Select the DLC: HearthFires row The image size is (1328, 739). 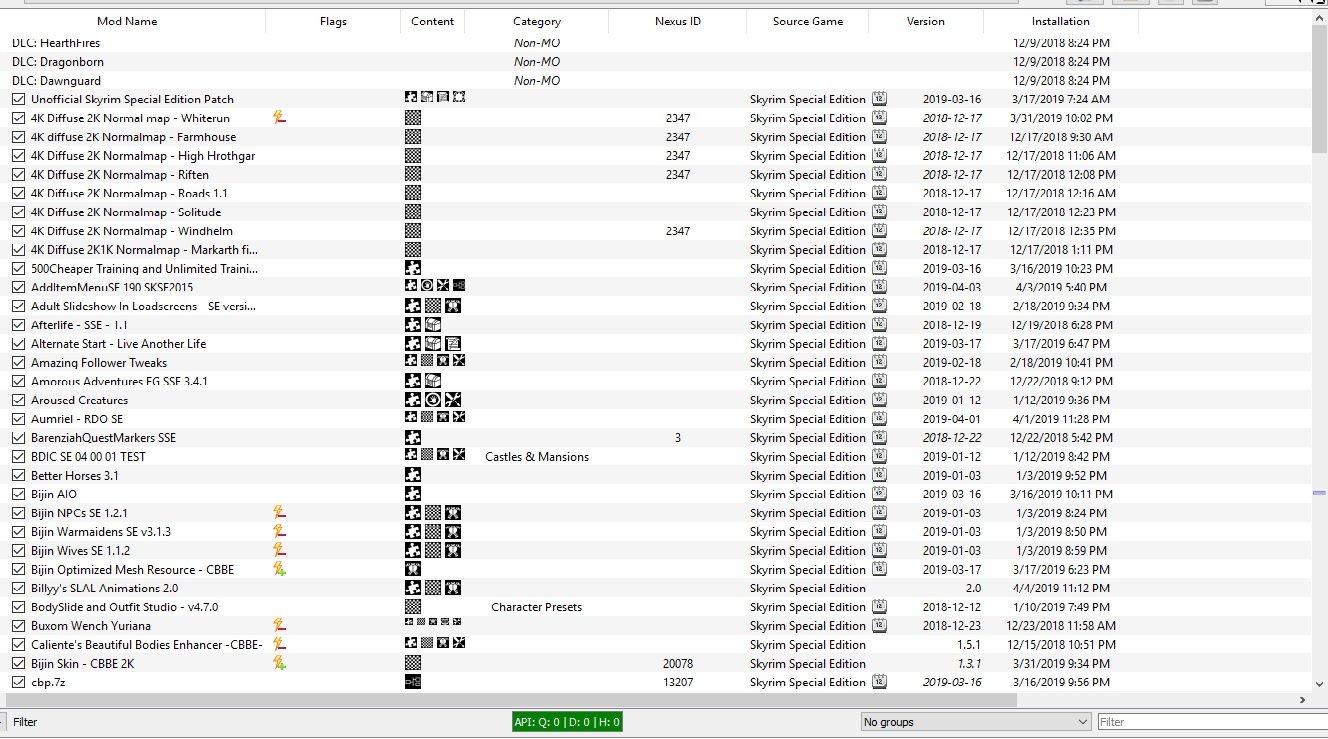coord(655,43)
